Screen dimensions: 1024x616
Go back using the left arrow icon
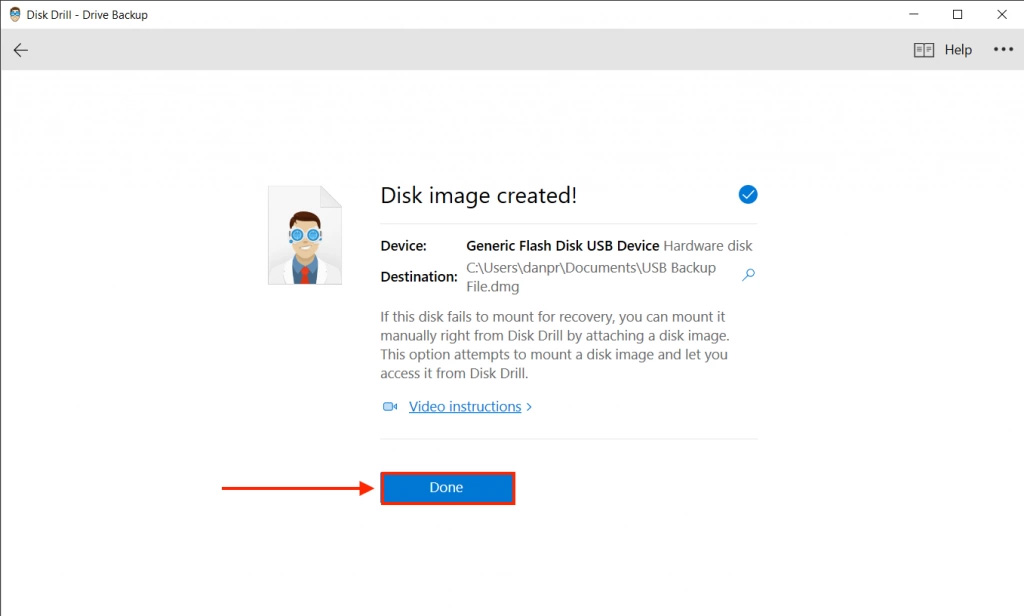(21, 50)
